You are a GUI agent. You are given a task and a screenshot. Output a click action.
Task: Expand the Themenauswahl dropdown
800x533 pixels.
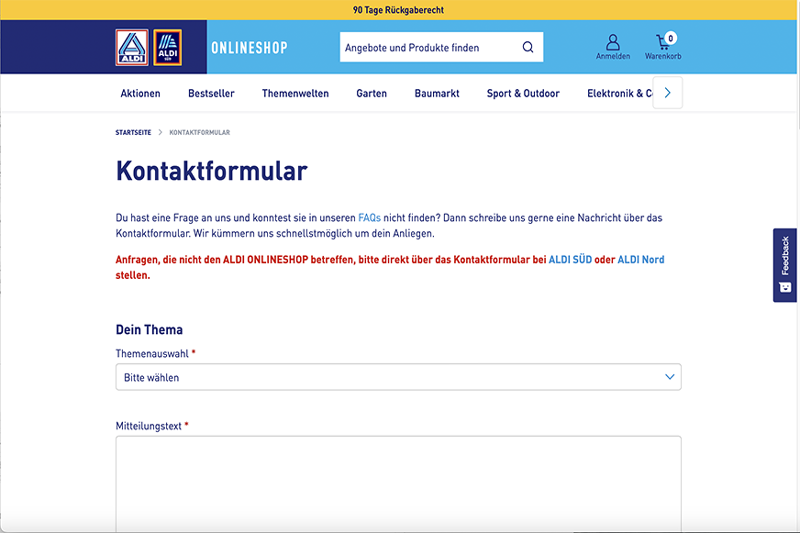point(398,377)
